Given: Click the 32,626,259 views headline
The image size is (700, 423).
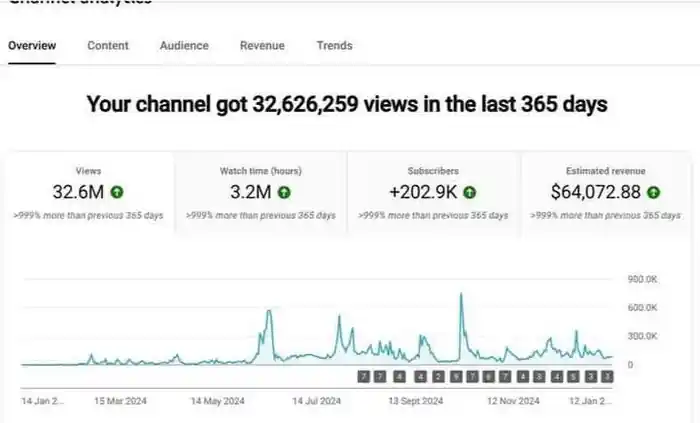Looking at the screenshot, I should pyautogui.click(x=347, y=104).
